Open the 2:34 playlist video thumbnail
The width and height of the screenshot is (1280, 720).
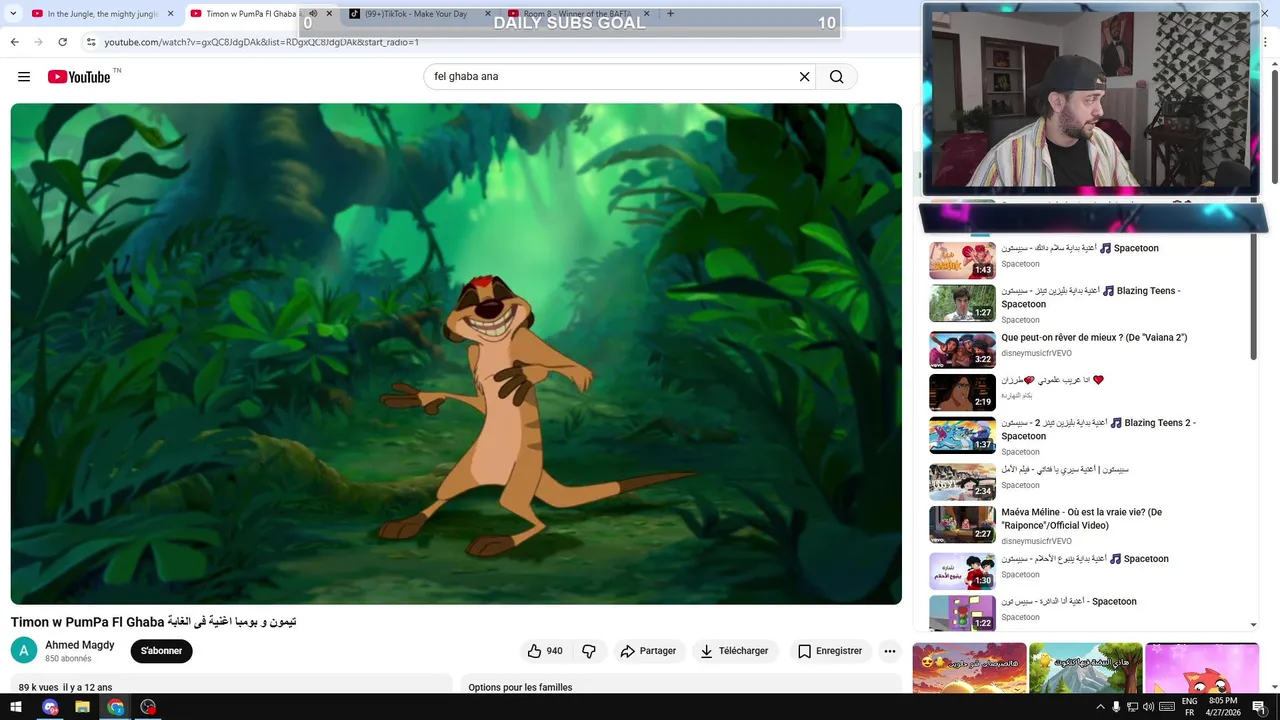click(962, 481)
